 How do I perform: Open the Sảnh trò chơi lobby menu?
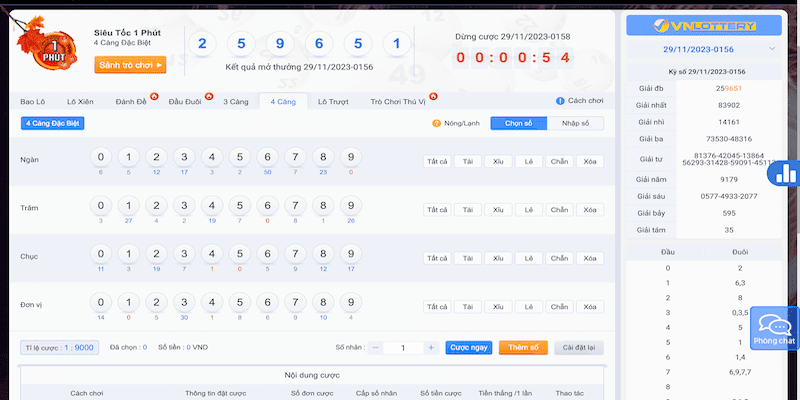130,65
